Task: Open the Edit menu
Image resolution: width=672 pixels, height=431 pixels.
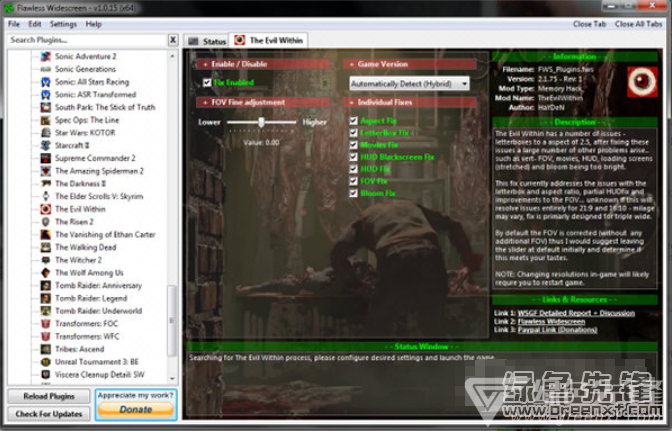Action: (x=35, y=24)
